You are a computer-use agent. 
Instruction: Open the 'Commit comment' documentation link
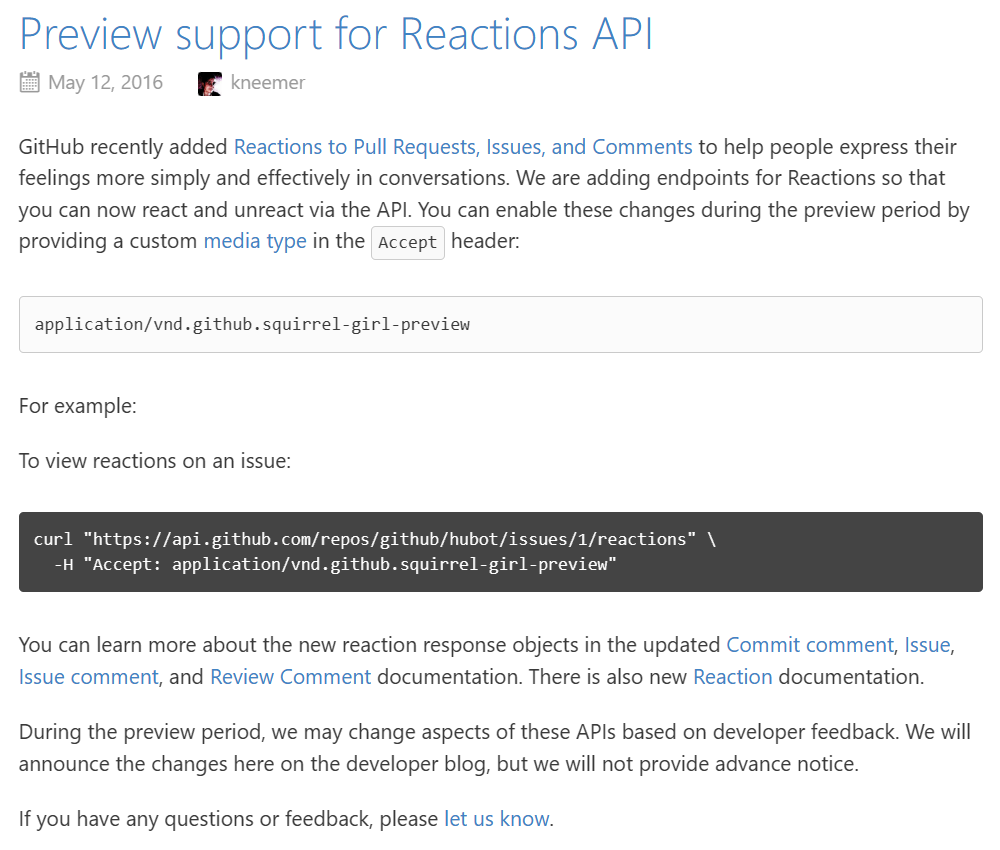point(810,645)
